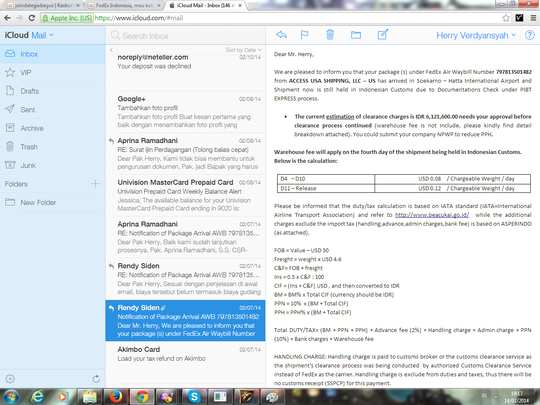Screen dimensions: 540x405
Task: Click the Reply arrow icon
Action: 281,35
